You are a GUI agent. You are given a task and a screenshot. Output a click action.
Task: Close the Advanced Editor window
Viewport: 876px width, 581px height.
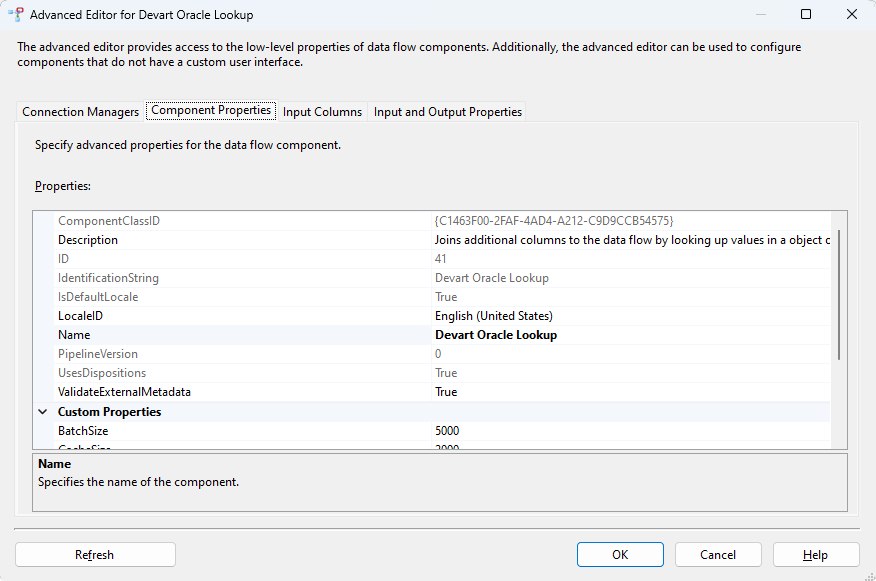point(851,15)
